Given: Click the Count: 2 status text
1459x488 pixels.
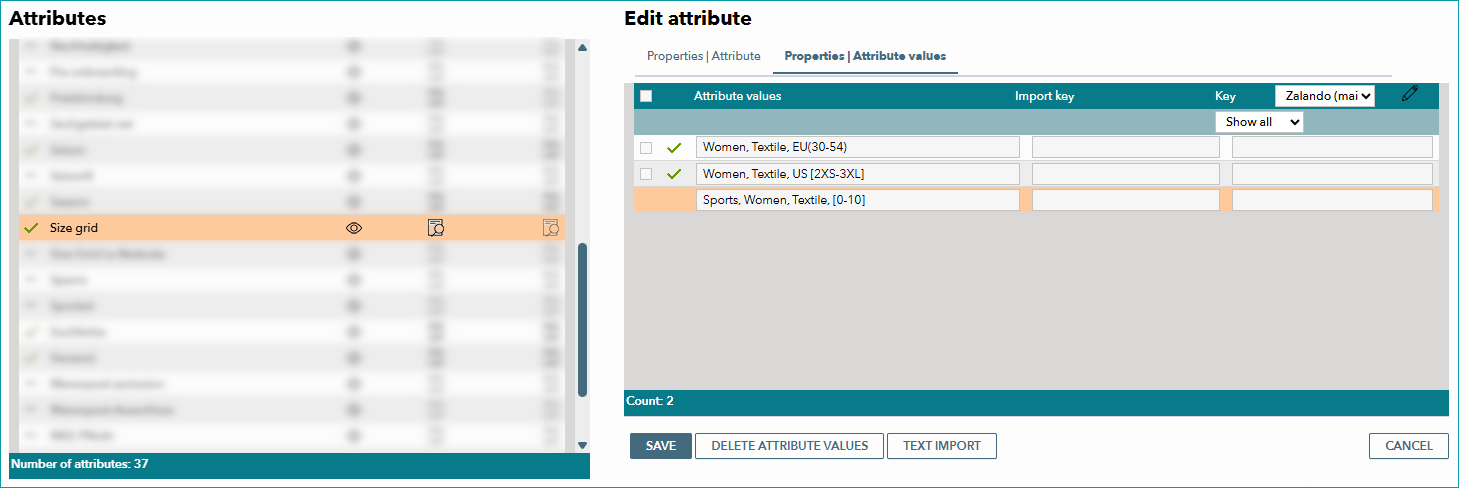Looking at the screenshot, I should point(650,401).
